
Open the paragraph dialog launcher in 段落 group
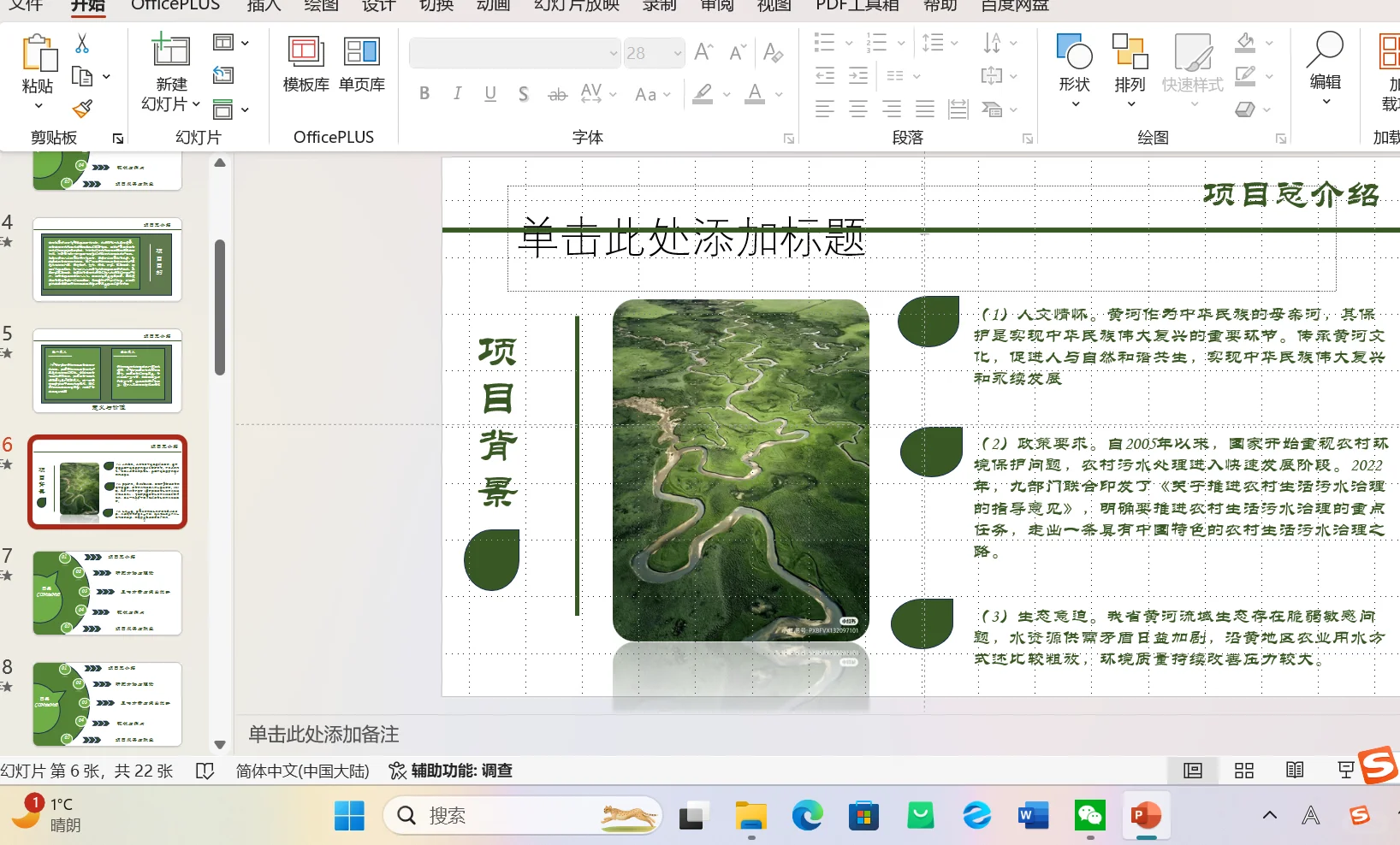[1028, 139]
